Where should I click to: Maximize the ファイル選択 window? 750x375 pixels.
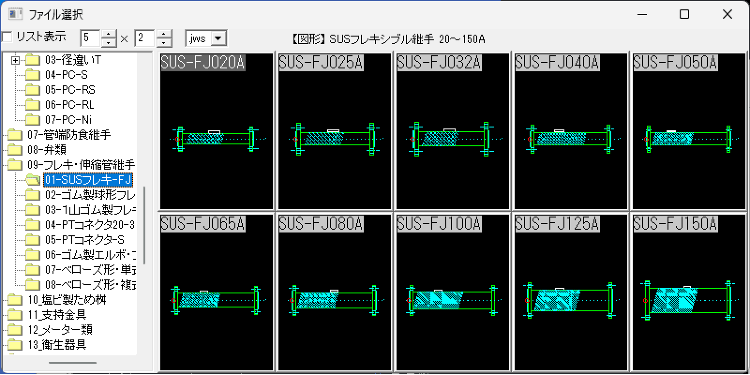pos(684,14)
